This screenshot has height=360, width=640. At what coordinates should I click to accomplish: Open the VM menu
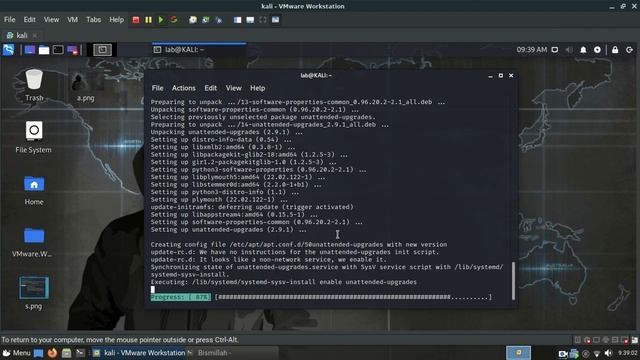(x=72, y=20)
